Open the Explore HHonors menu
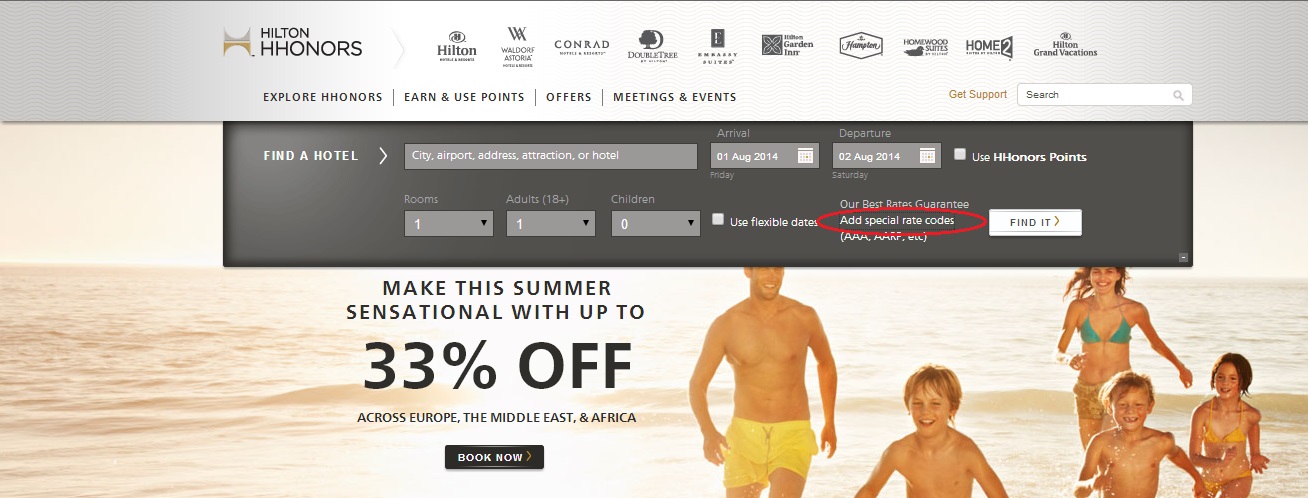 [323, 97]
